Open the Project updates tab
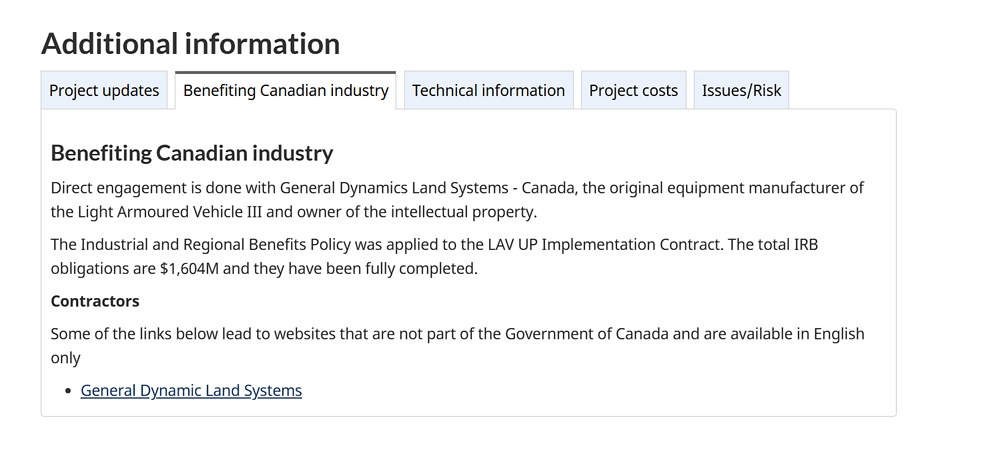1000x464 pixels. pos(104,90)
